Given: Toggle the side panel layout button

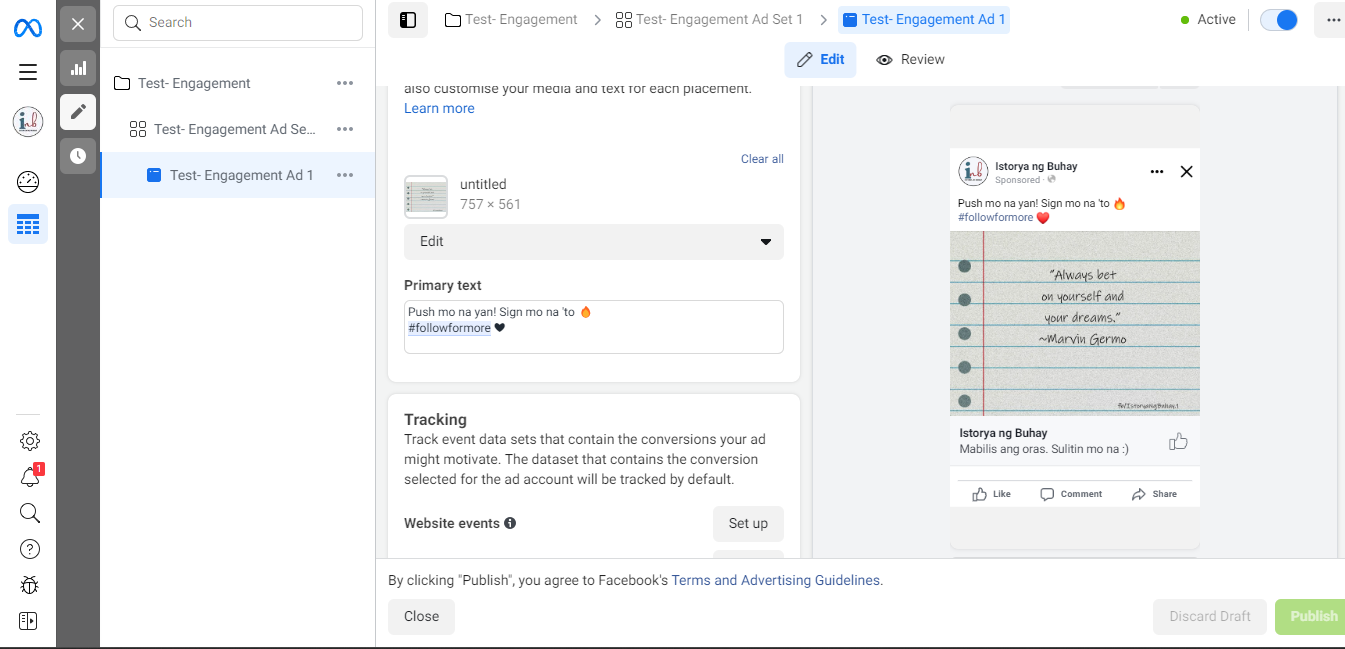Looking at the screenshot, I should click(408, 20).
